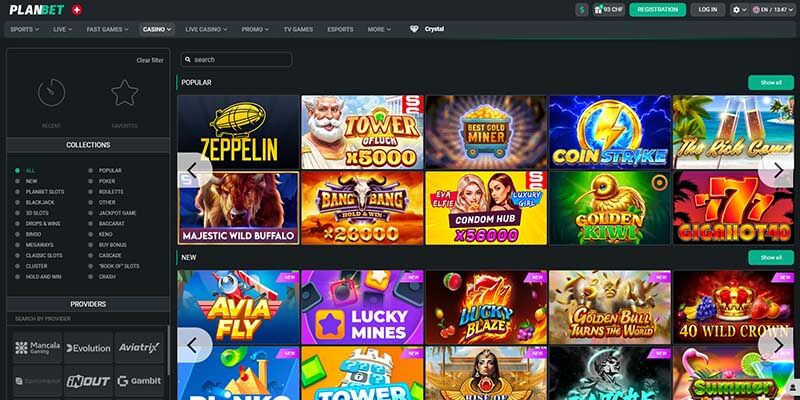Show previous New games with left arrow
Viewport: 800px width, 400px height.
pos(193,345)
